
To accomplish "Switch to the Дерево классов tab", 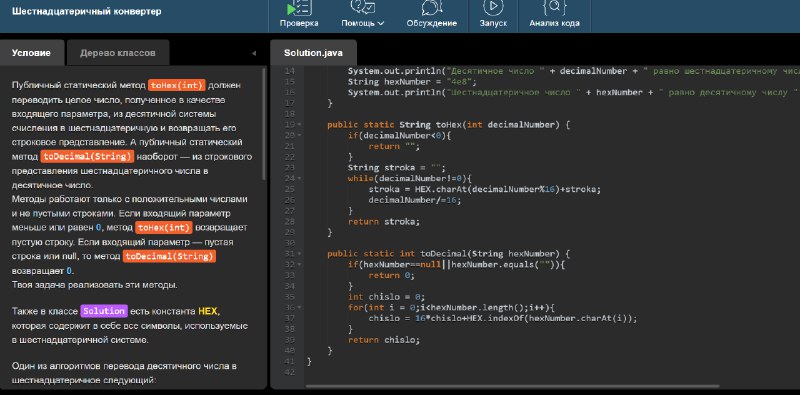I will 118,53.
